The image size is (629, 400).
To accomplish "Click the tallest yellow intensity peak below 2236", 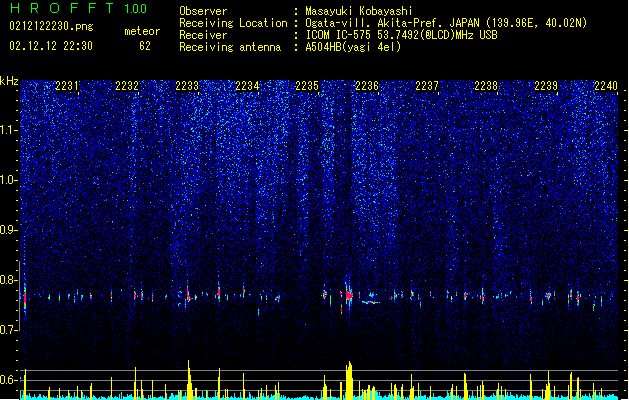I will pyautogui.click(x=349, y=380).
